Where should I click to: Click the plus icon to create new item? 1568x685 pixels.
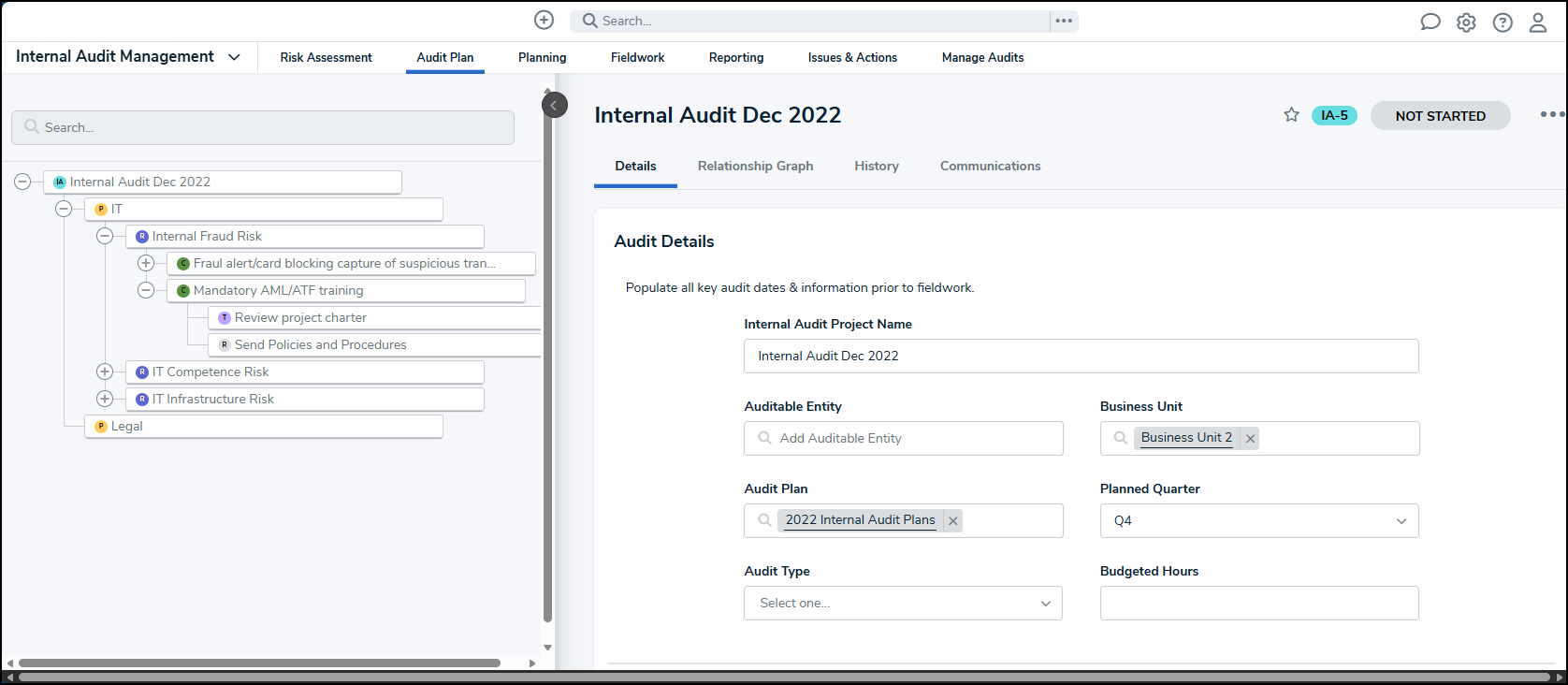544,21
